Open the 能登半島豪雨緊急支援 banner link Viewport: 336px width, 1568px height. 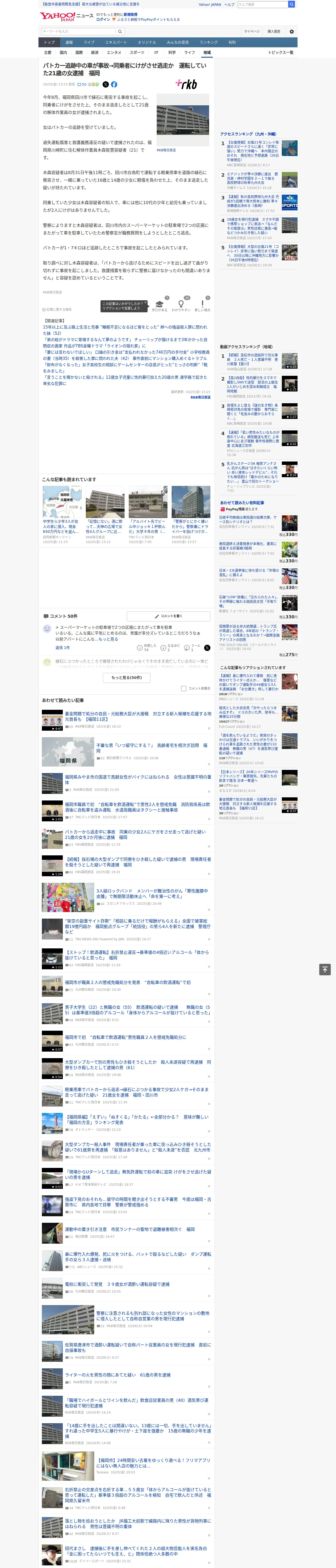[x=90, y=4]
